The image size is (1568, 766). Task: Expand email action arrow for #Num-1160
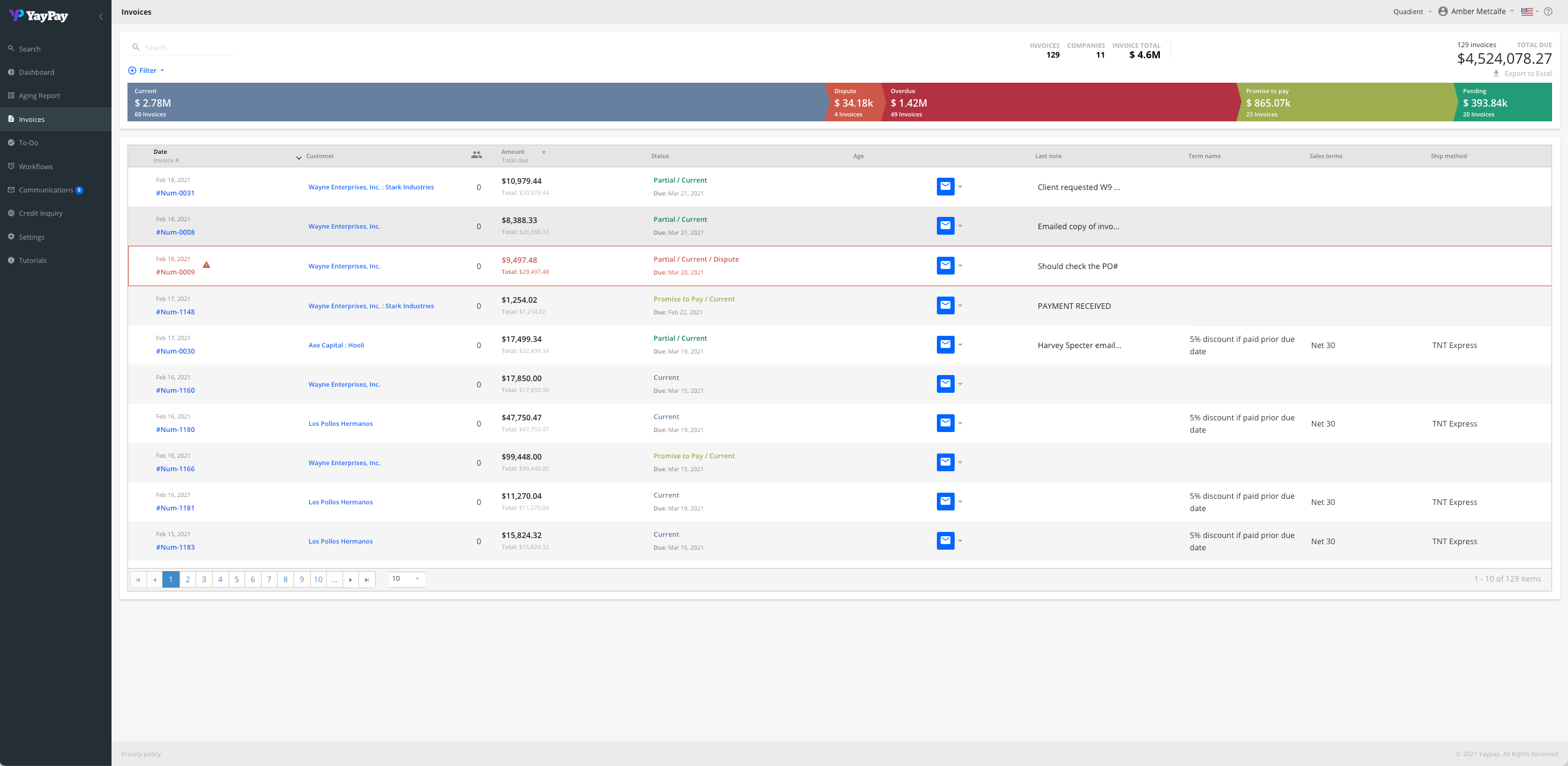pos(960,384)
